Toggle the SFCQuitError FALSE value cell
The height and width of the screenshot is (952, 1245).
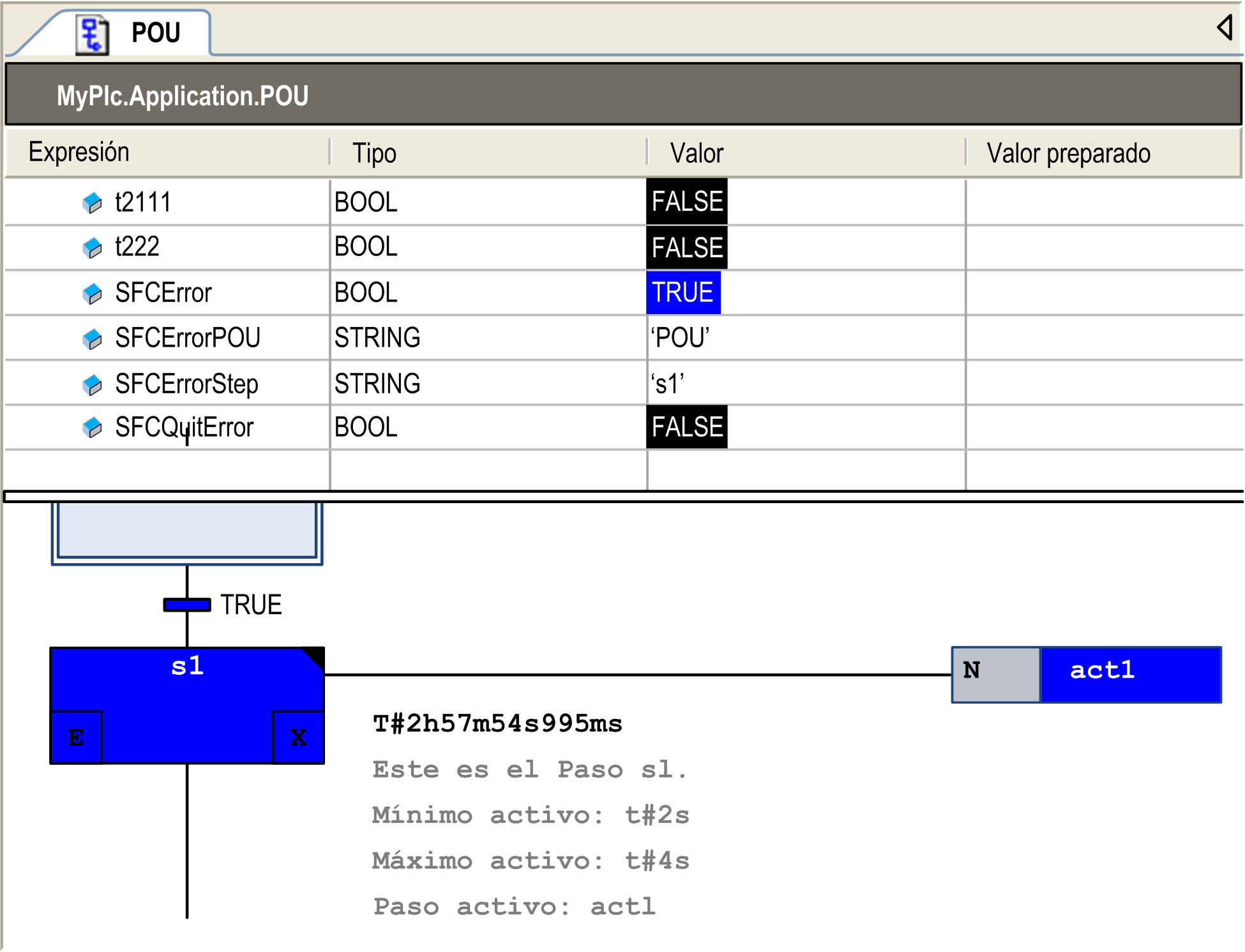point(686,427)
